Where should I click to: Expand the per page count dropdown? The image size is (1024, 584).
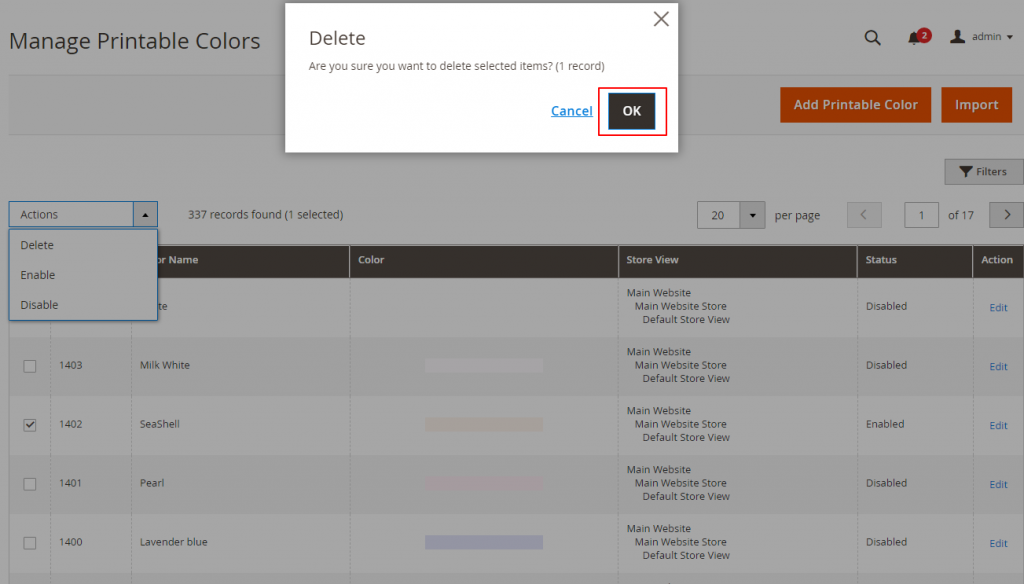click(x=752, y=215)
